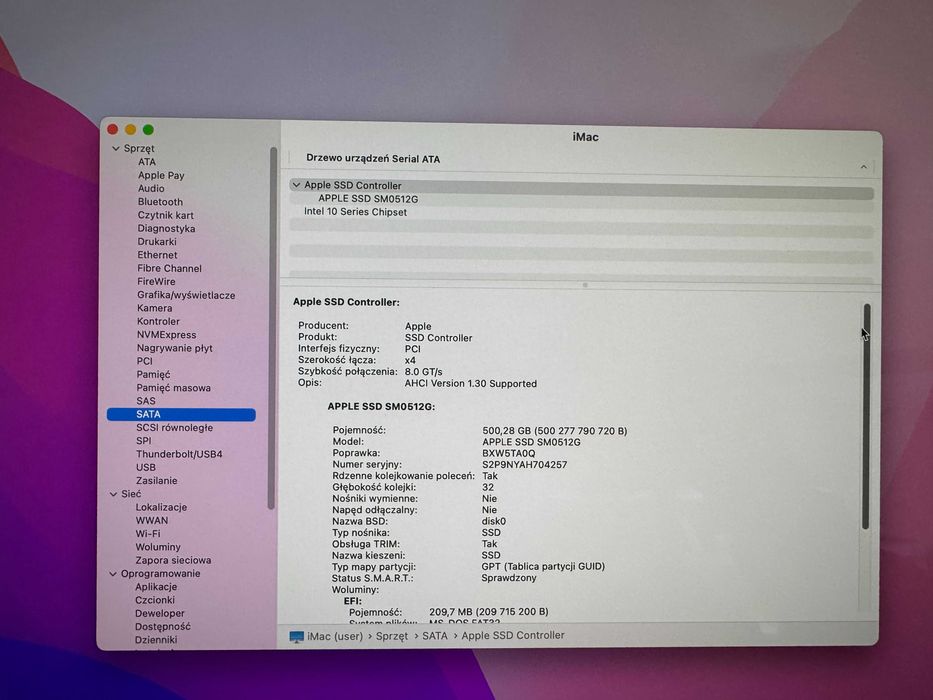Select Intel 10 Series Chipset row
This screenshot has width=933, height=700.
click(x=355, y=212)
